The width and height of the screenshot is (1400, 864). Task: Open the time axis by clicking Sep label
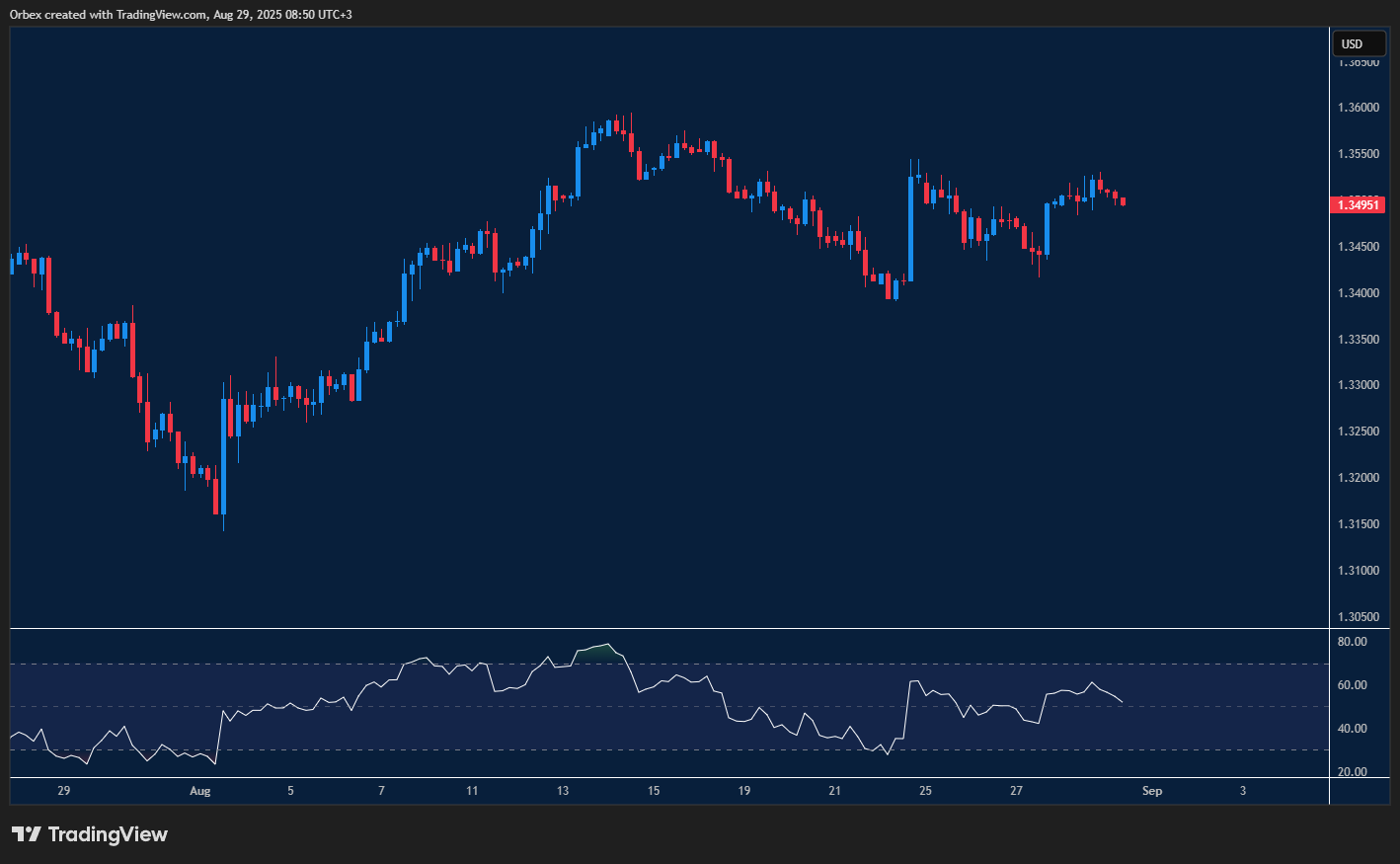pyautogui.click(x=1151, y=791)
